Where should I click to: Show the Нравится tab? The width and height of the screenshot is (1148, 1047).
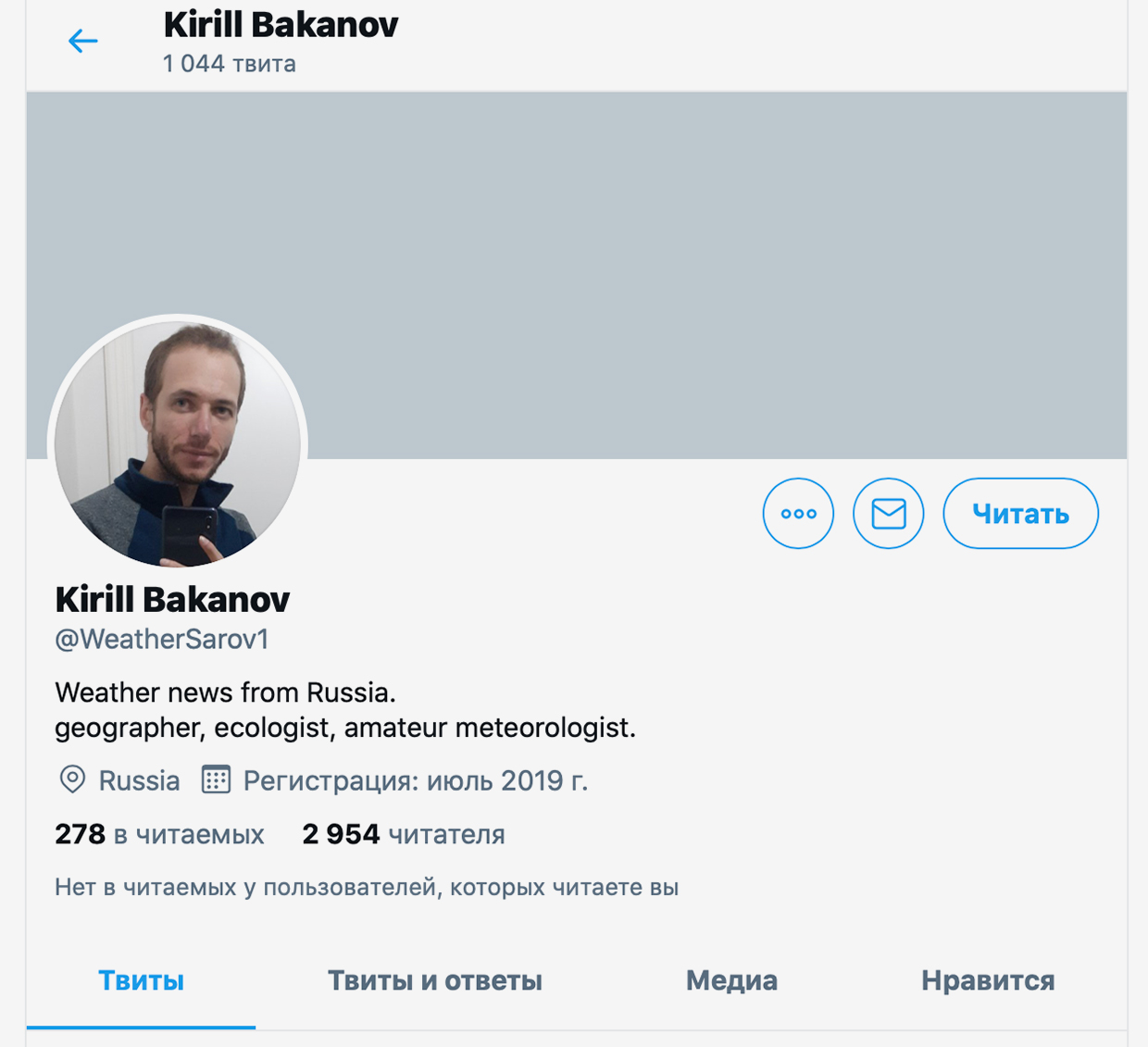pyautogui.click(x=988, y=980)
